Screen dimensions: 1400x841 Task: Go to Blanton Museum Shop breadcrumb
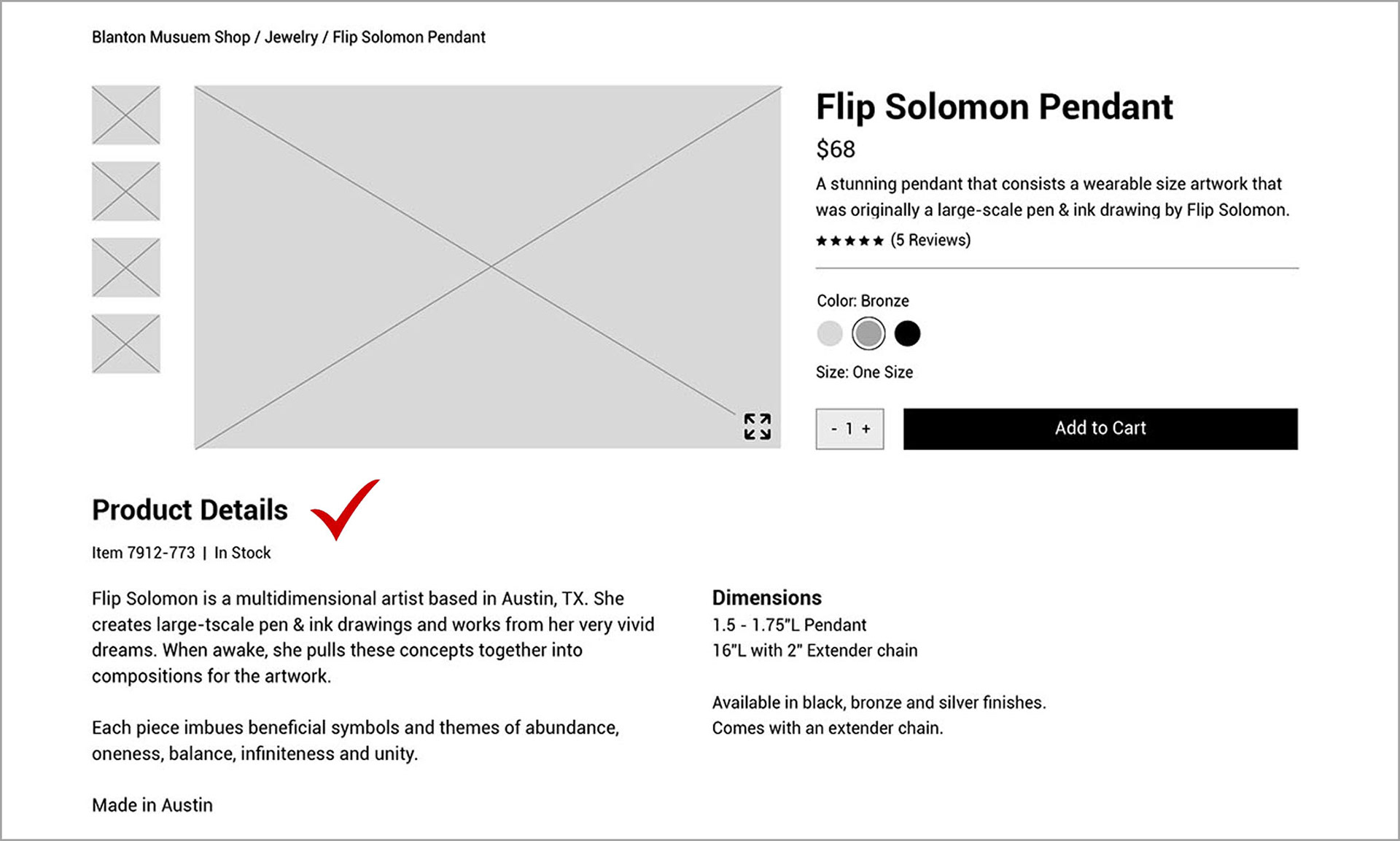(x=171, y=37)
